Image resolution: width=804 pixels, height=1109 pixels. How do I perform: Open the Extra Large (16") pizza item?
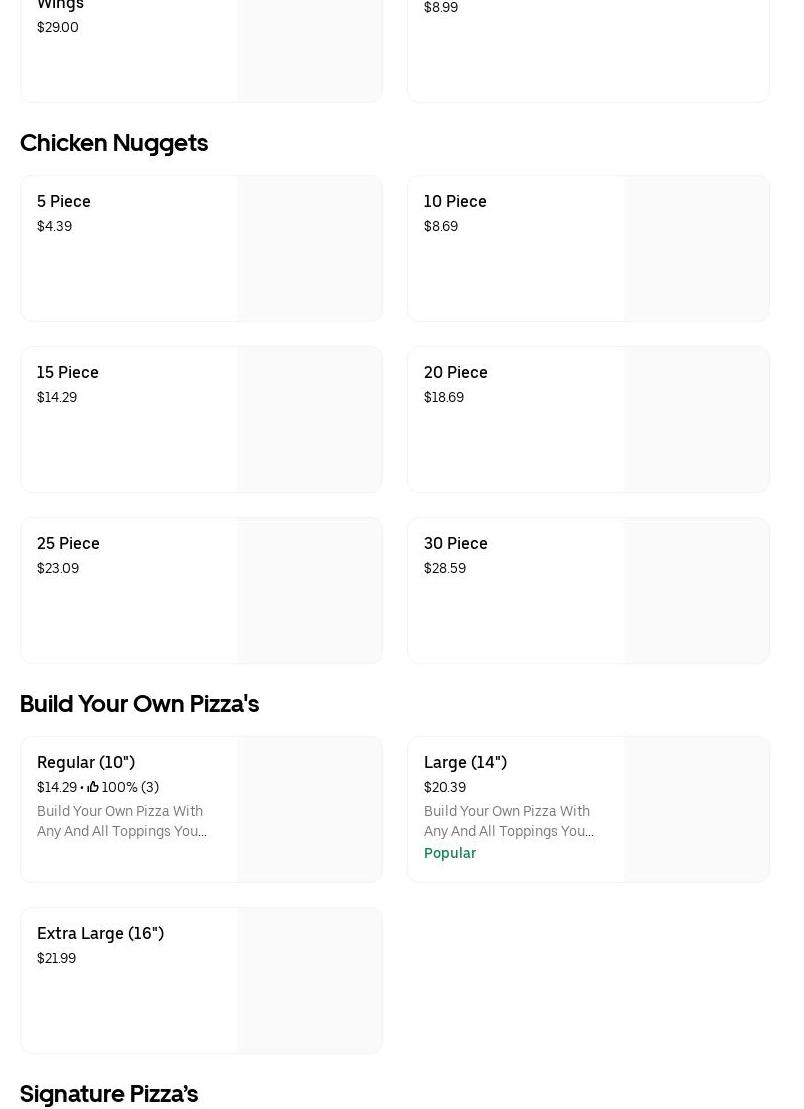point(100,933)
